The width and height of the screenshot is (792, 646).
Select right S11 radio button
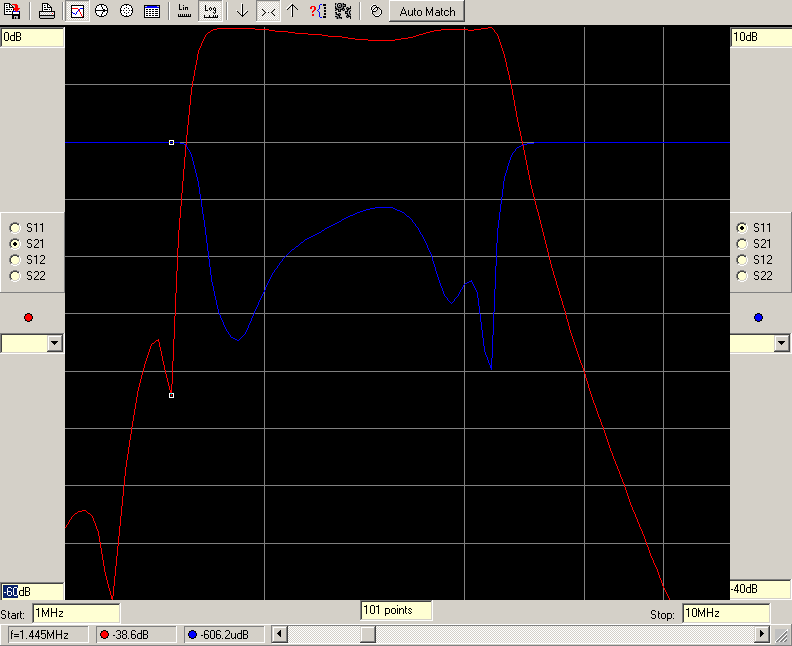[741, 228]
